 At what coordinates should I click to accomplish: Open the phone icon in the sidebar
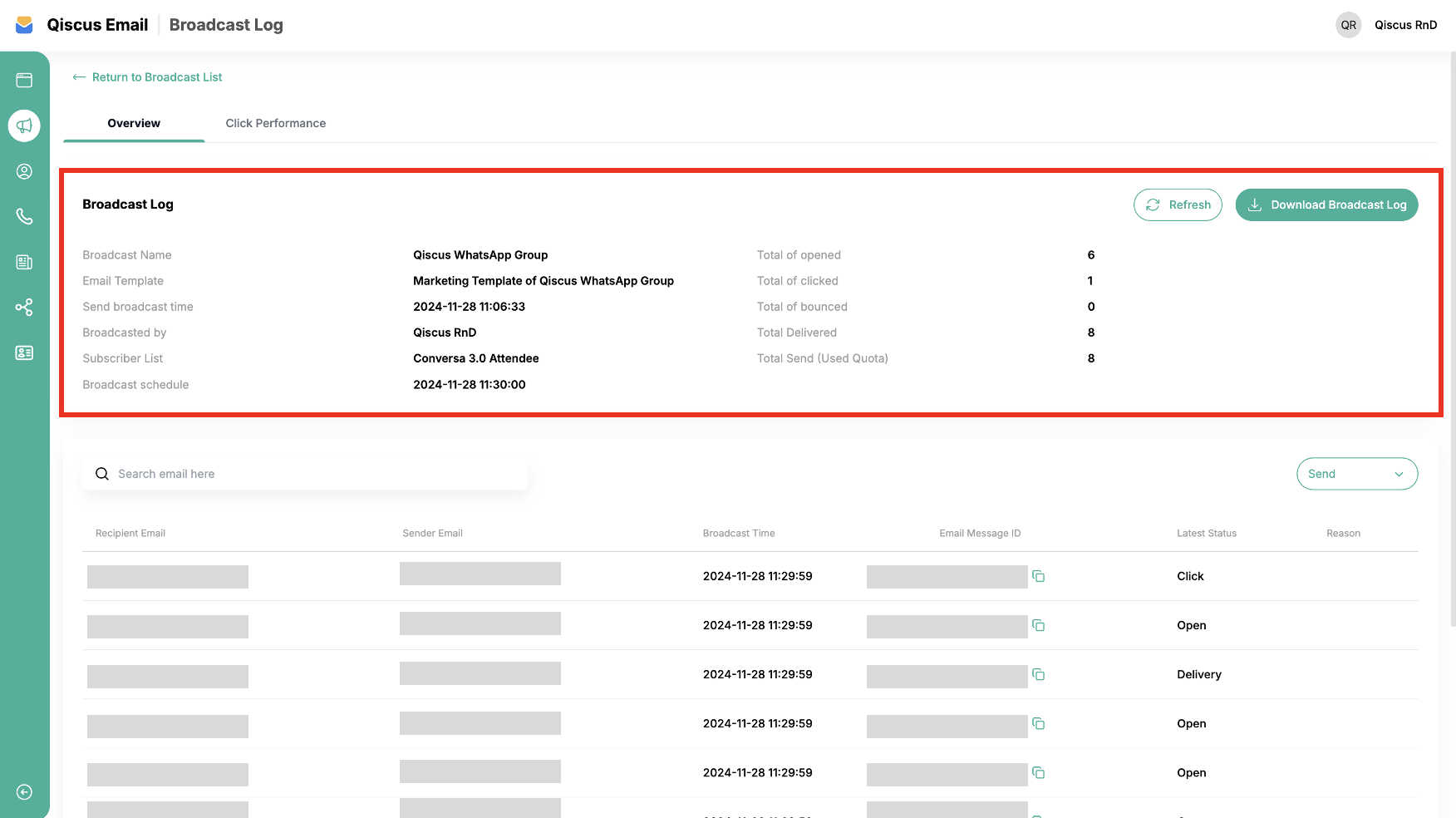click(24, 216)
